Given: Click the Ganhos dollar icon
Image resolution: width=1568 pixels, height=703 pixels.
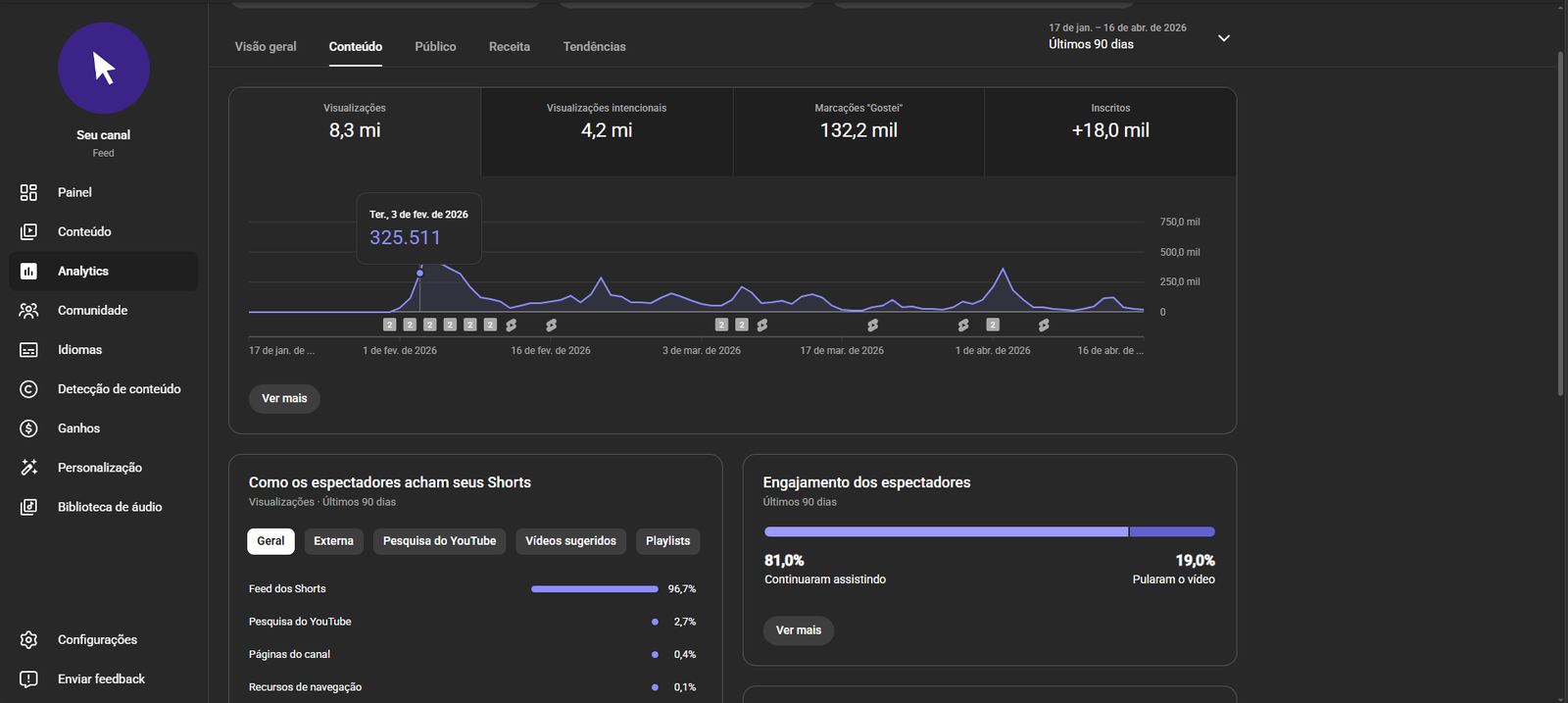Looking at the screenshot, I should [28, 428].
